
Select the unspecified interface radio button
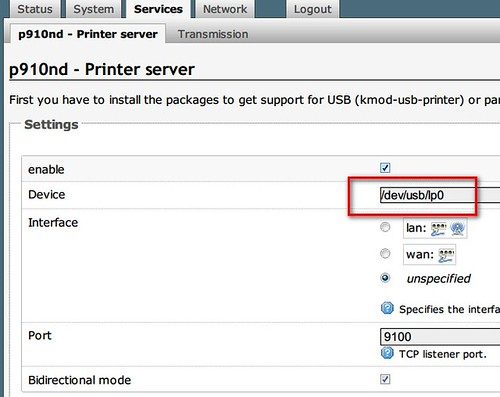tap(385, 278)
